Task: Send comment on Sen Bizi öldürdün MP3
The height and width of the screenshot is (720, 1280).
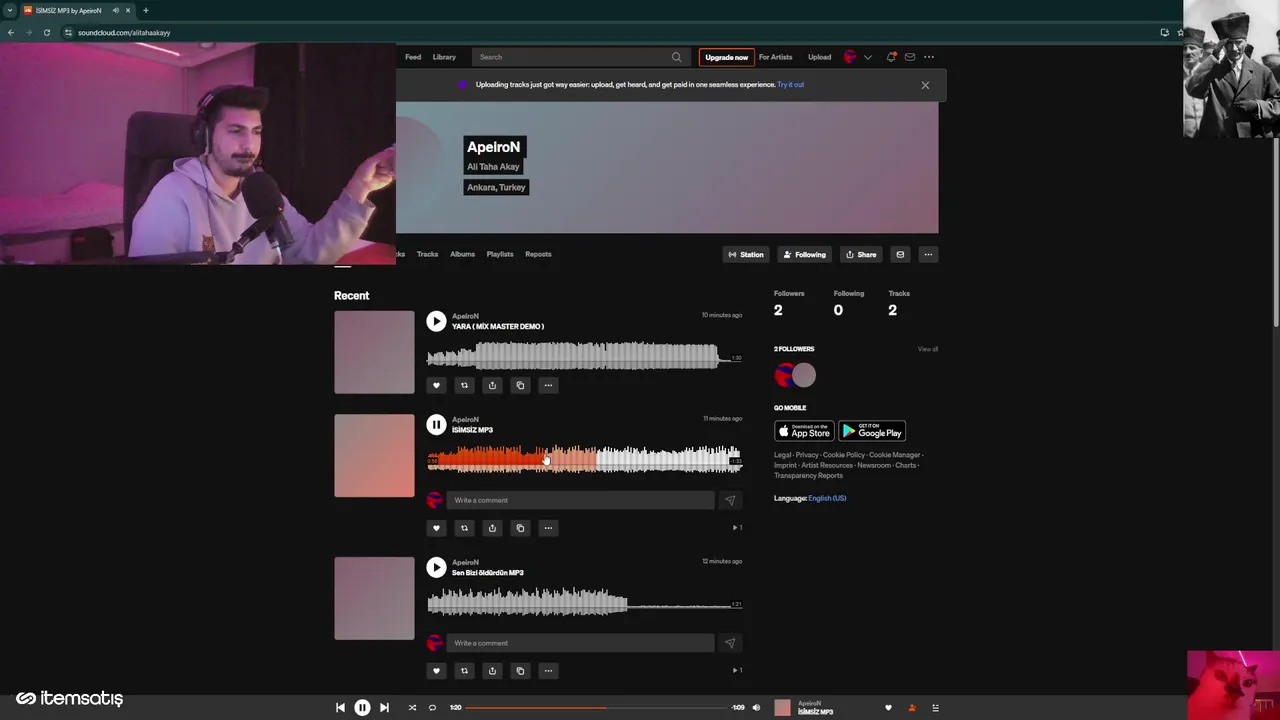Action: [730, 643]
